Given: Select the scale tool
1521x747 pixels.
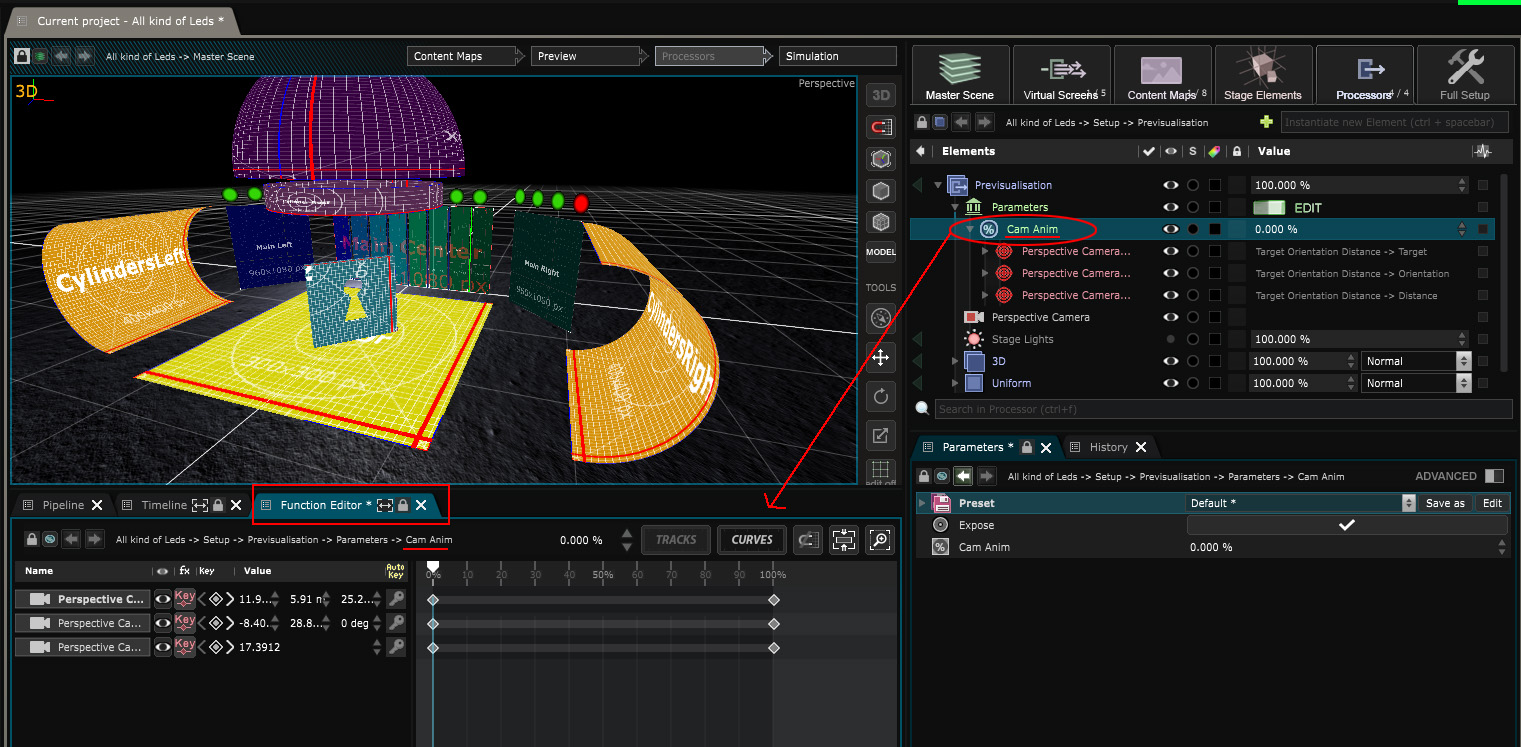Looking at the screenshot, I should click(881, 435).
